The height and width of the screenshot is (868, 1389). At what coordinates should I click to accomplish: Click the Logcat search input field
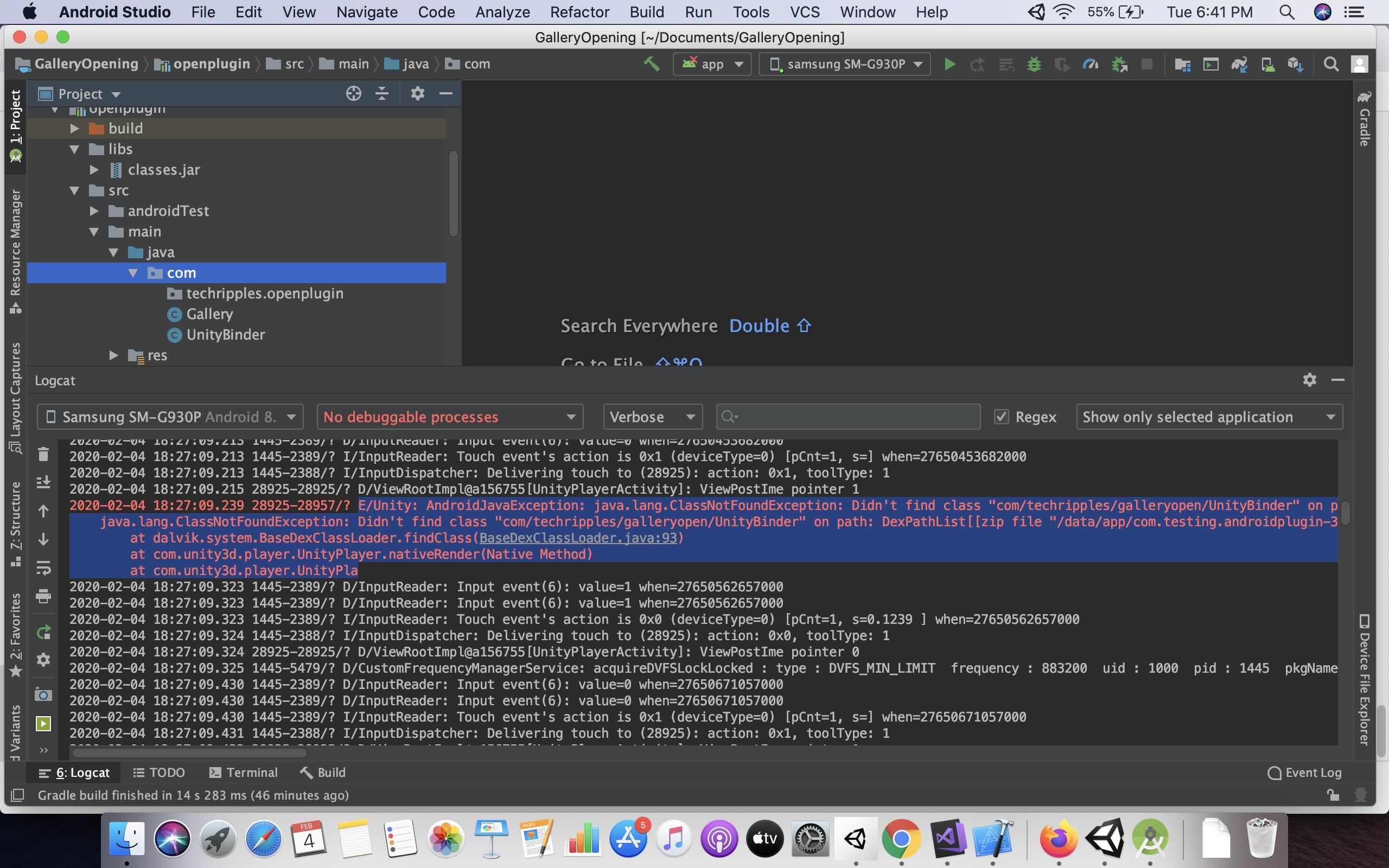(849, 416)
